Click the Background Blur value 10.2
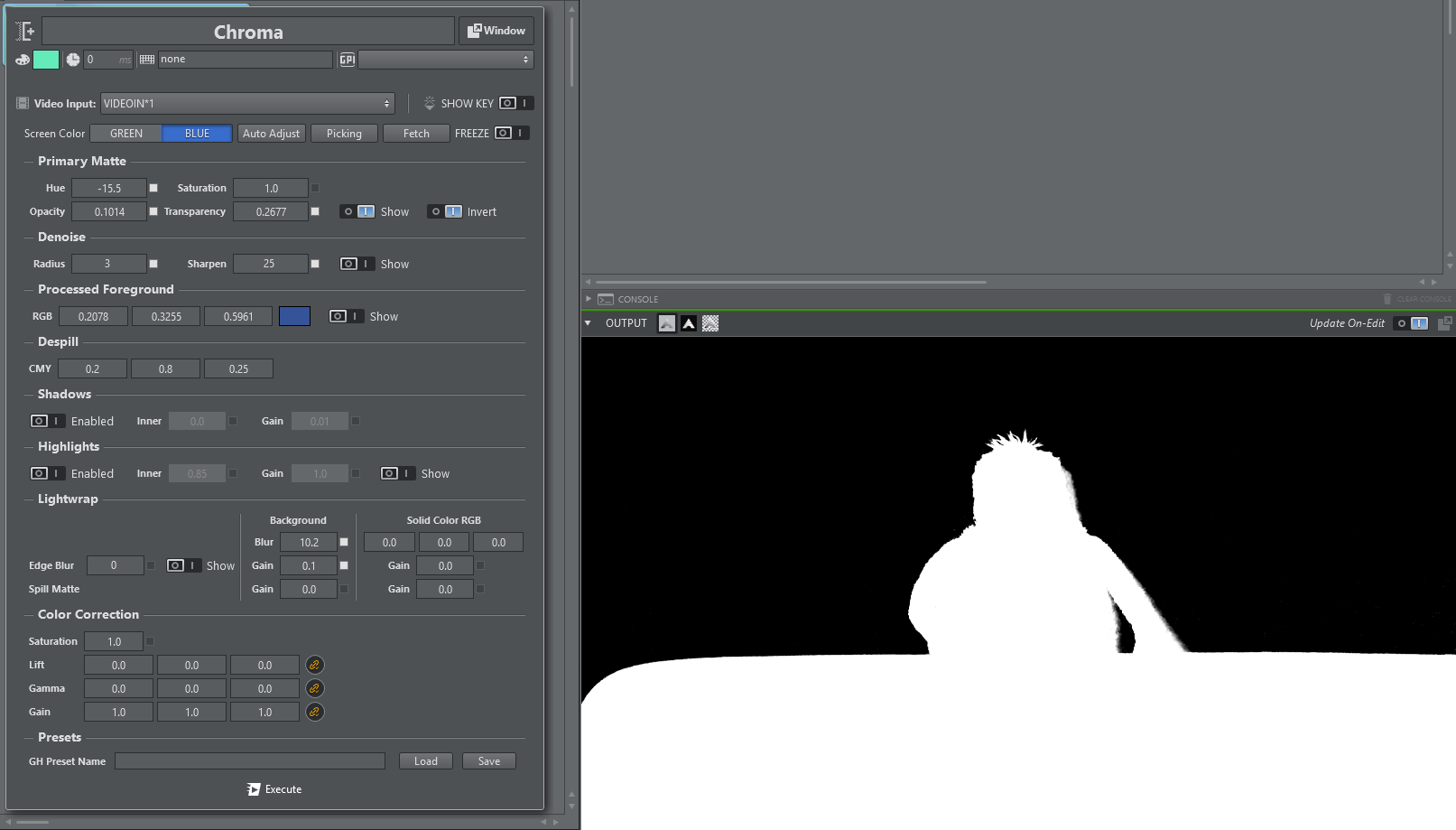Image resolution: width=1456 pixels, height=830 pixels. pos(309,542)
